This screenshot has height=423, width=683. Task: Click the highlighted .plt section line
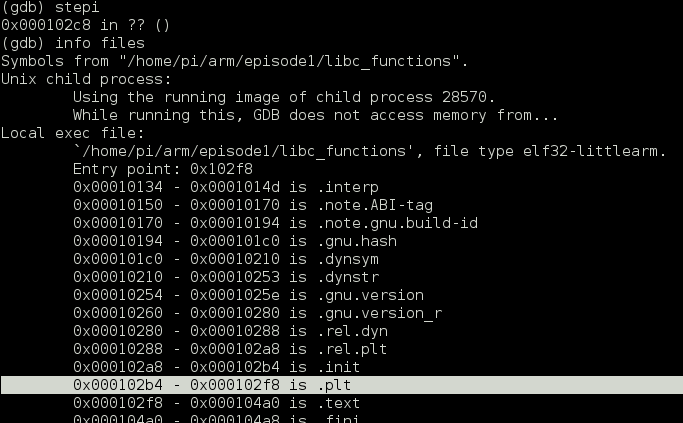click(342, 385)
